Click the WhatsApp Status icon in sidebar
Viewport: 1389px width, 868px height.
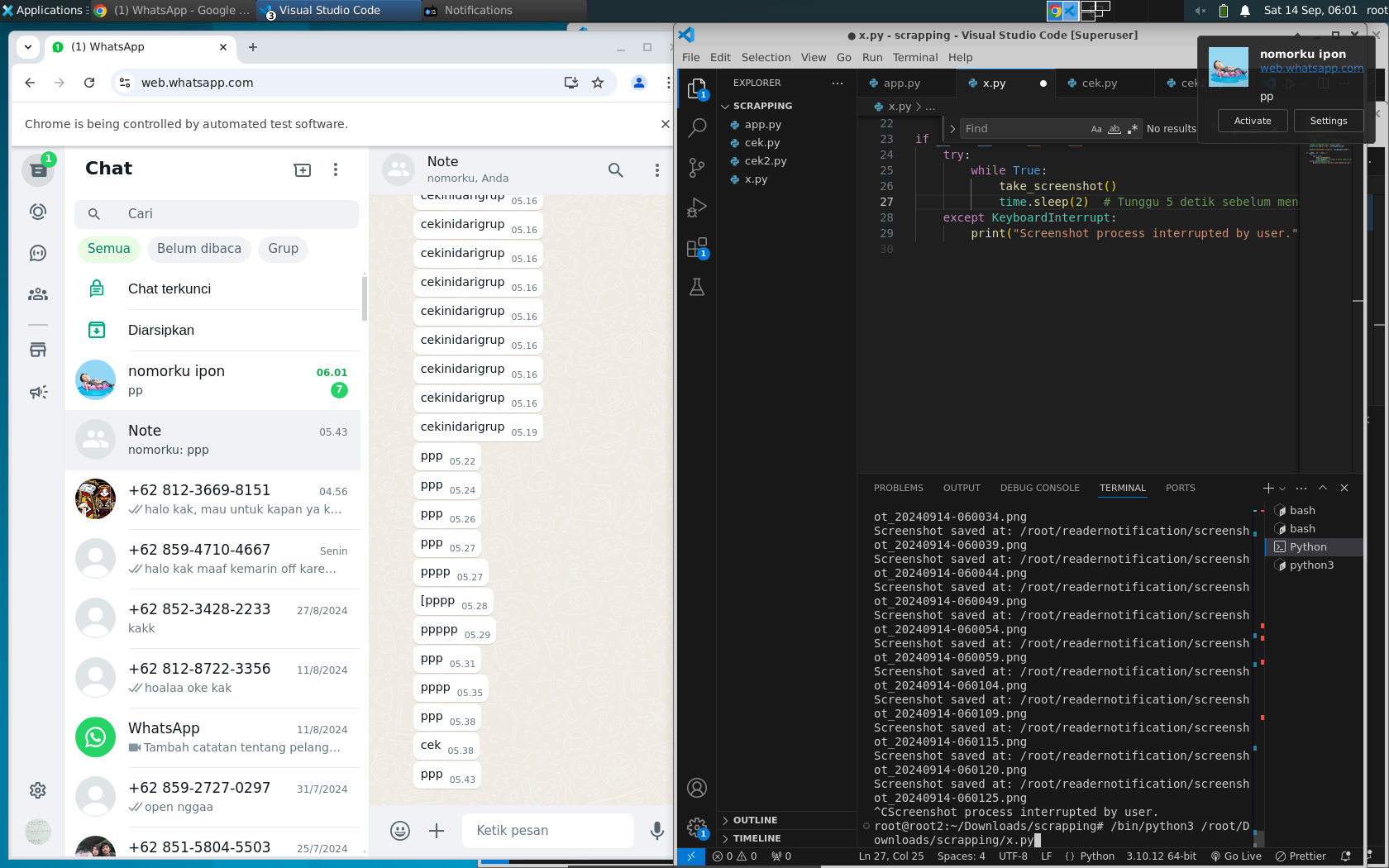(x=38, y=212)
